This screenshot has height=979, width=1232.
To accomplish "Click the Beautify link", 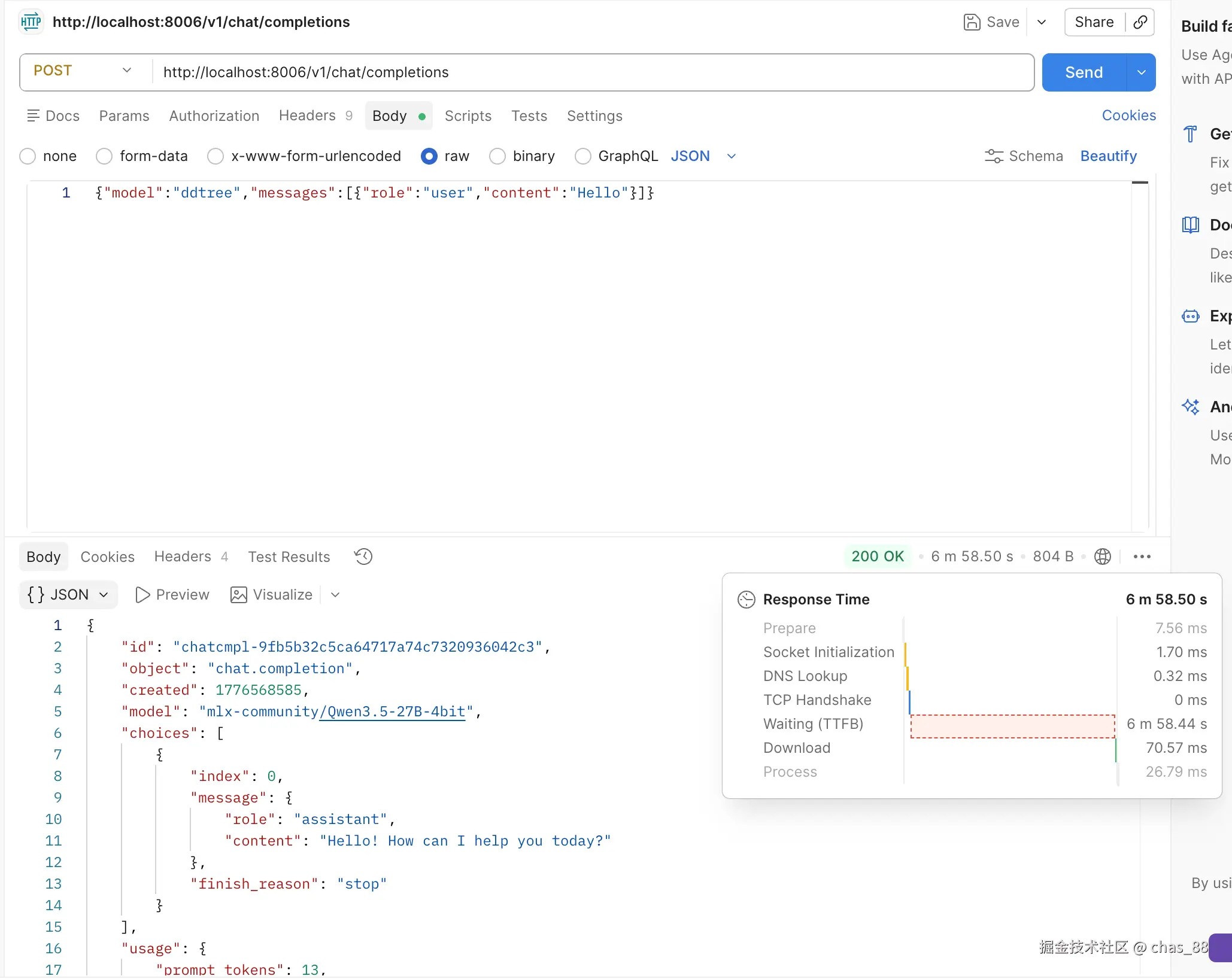I will [1108, 156].
